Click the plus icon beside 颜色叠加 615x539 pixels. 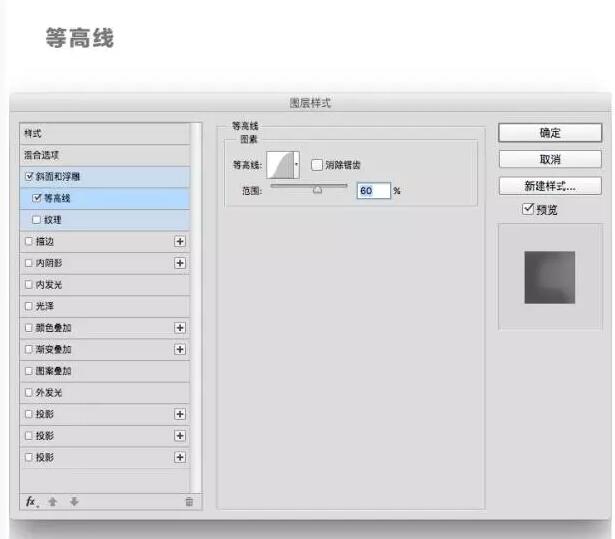click(x=180, y=328)
